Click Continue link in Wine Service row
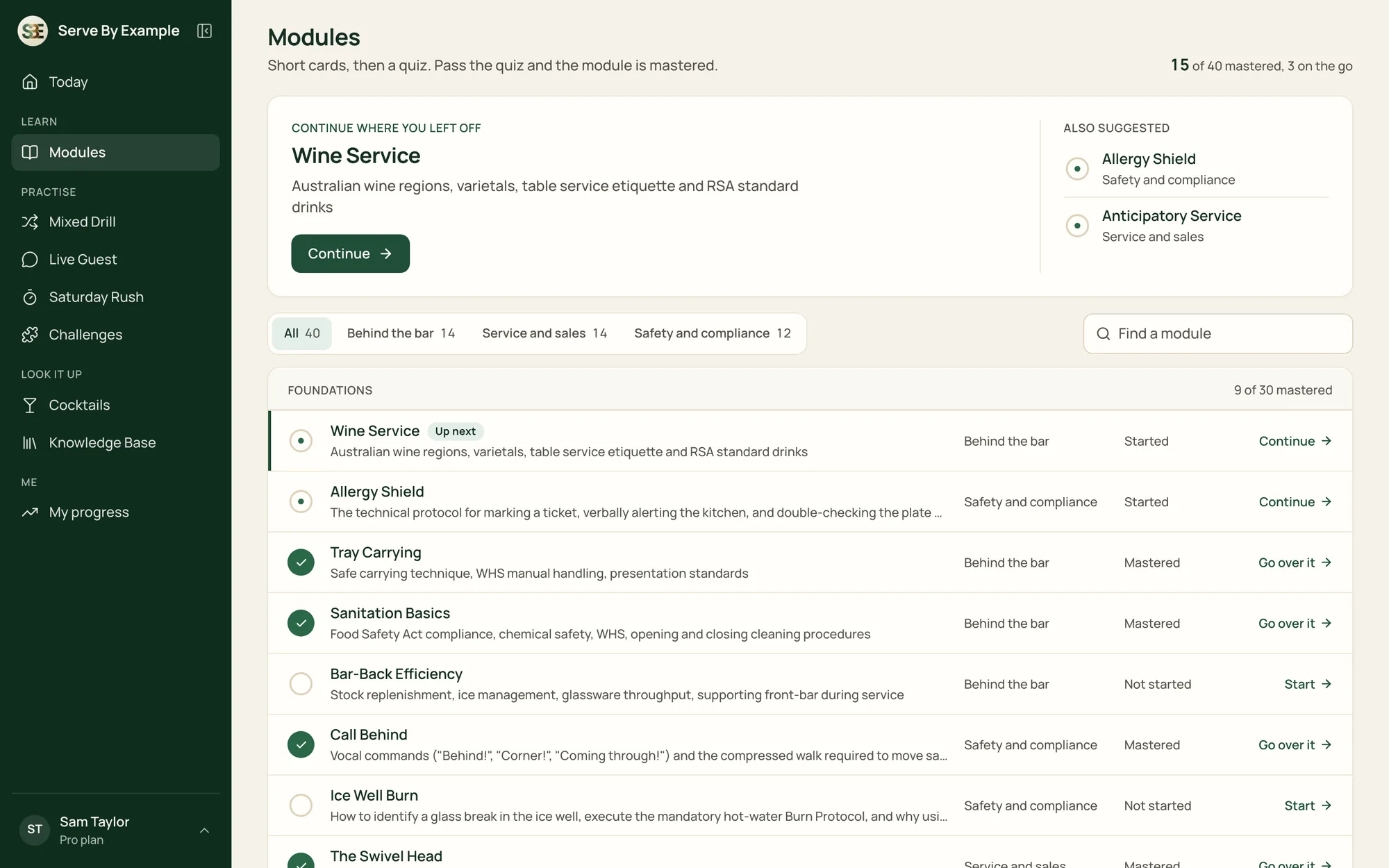This screenshot has height=868, width=1389. [1295, 441]
